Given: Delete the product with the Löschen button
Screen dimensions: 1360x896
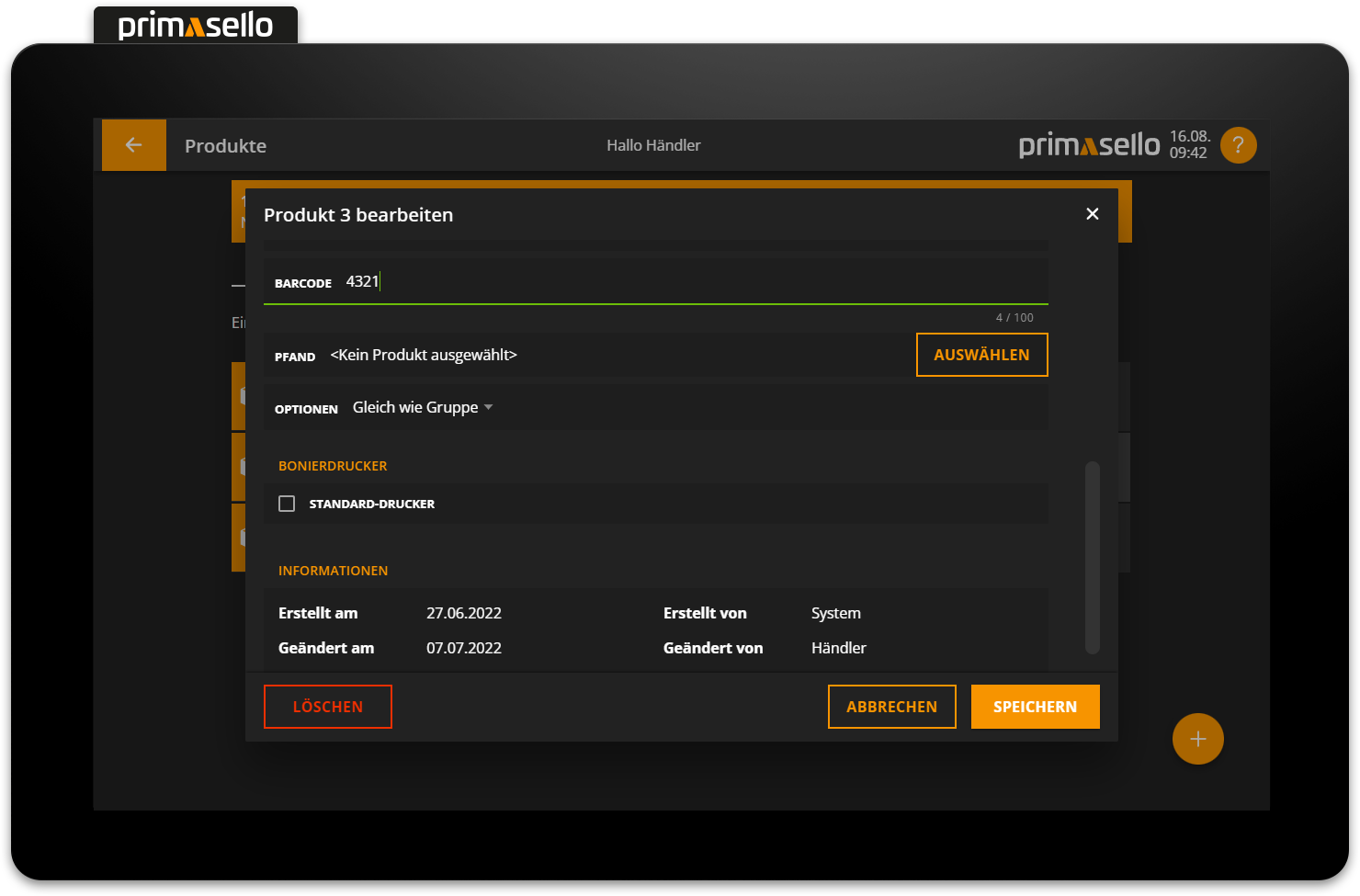Looking at the screenshot, I should (328, 707).
